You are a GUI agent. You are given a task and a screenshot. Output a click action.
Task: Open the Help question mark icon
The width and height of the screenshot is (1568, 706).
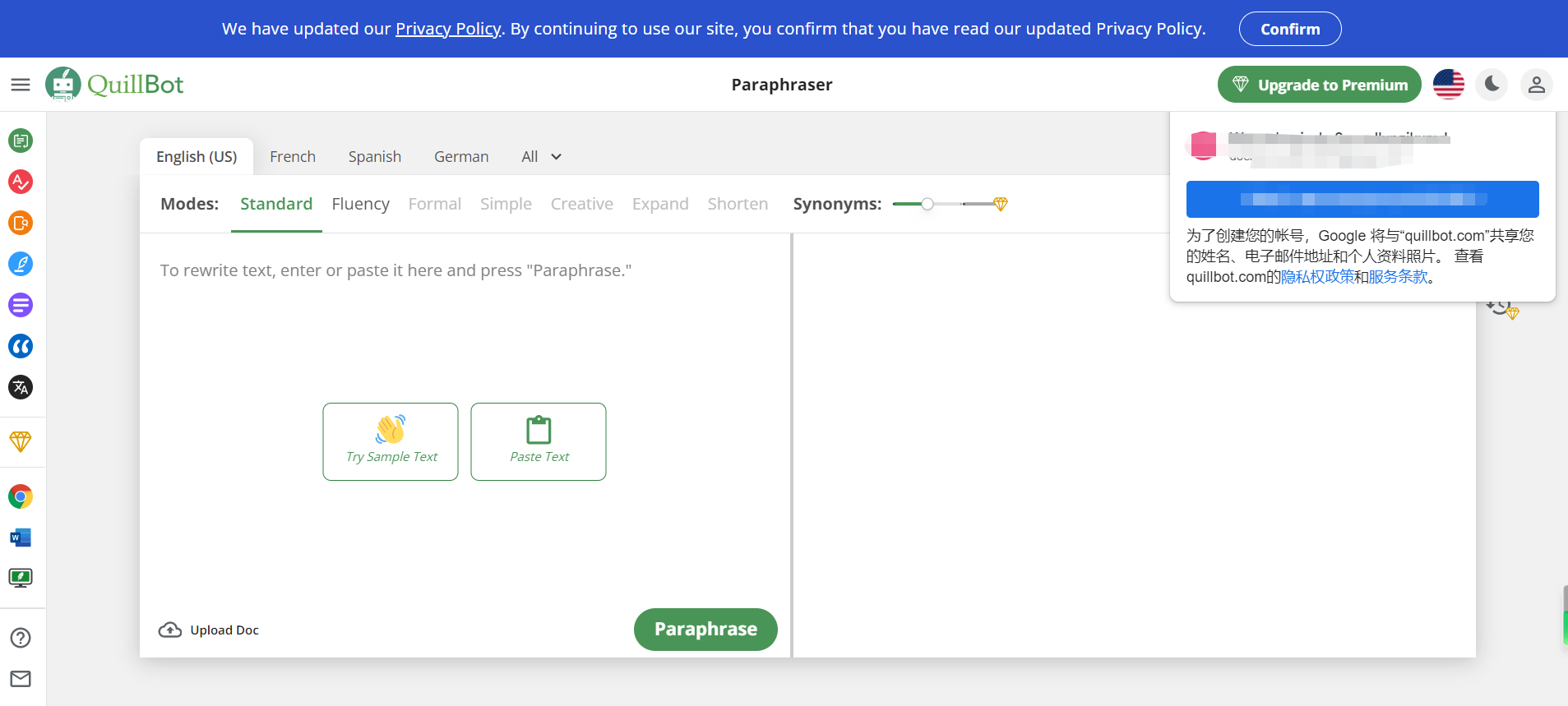click(x=21, y=638)
